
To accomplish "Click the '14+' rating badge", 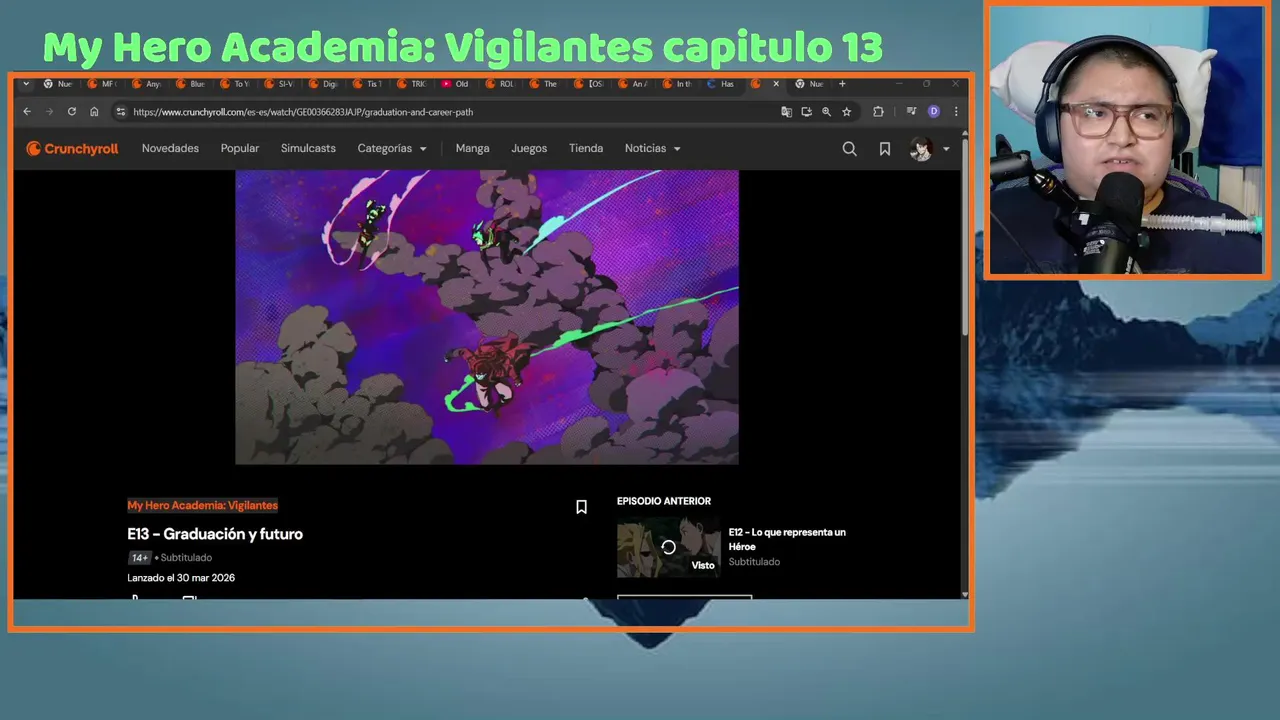I will 139,558.
